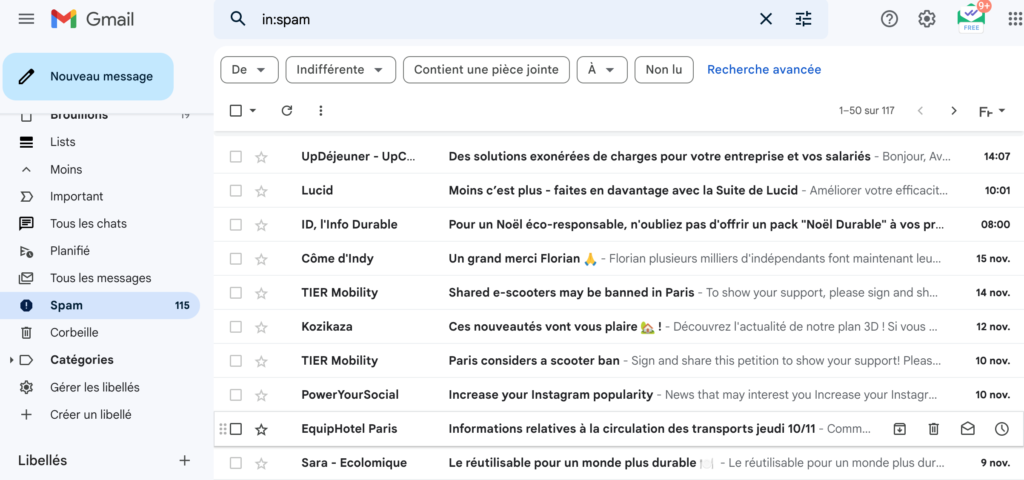Screen dimensions: 1024x480
Task: Select the Côme d'Indy email checkbox
Action: [236, 259]
